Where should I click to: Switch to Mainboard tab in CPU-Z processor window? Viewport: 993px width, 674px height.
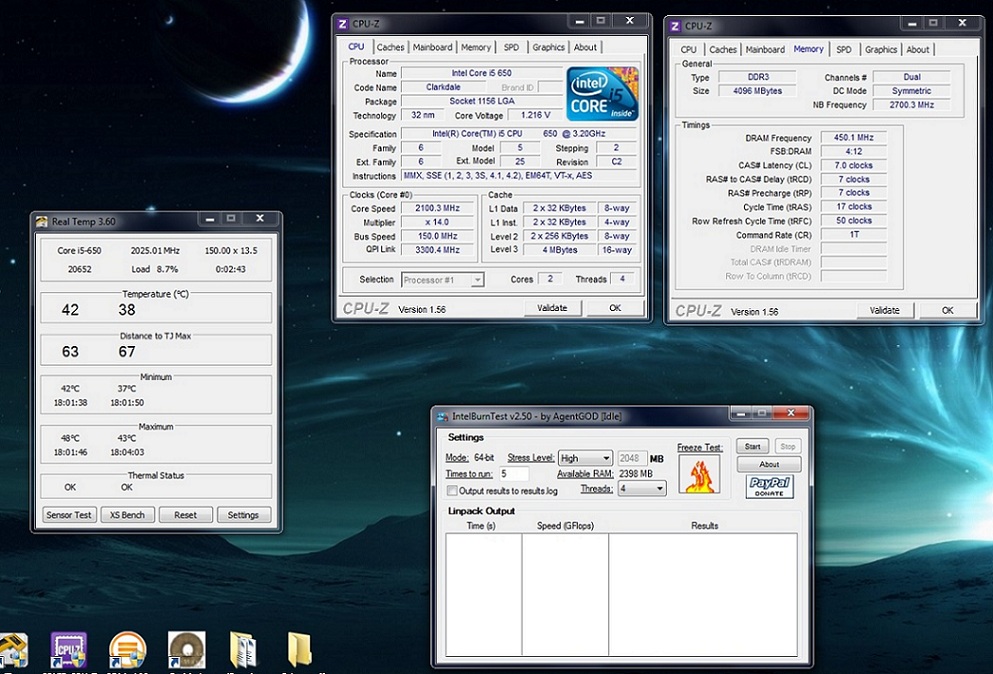coord(433,47)
